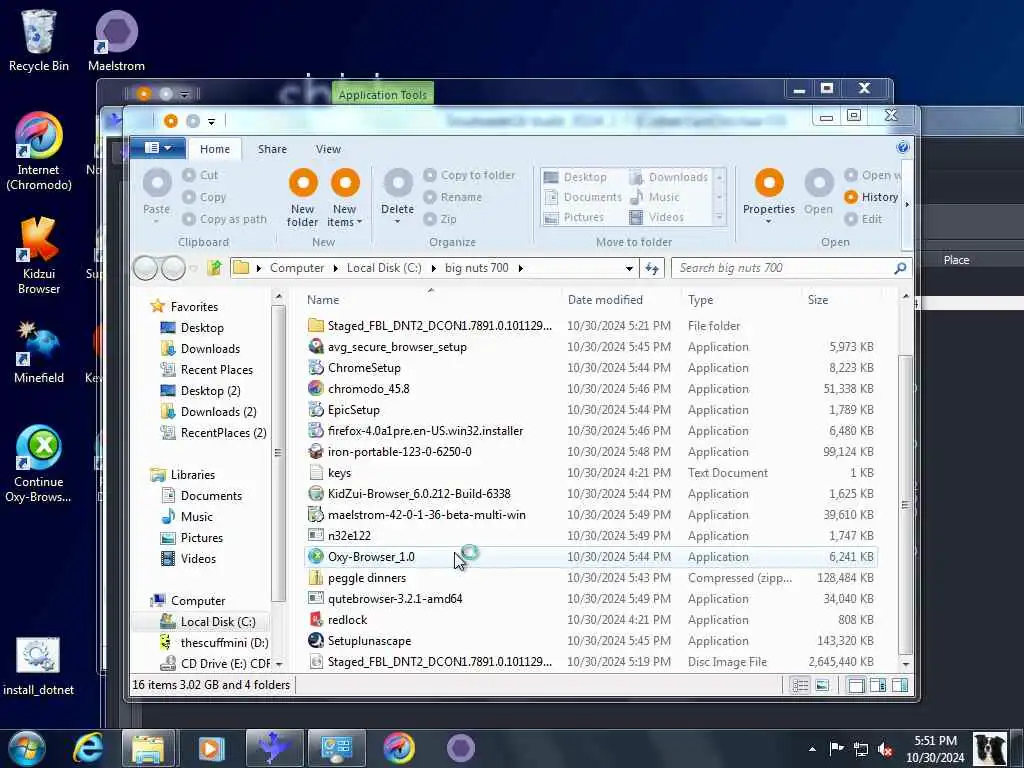Expand the Move to folder gallery list
1024x768 pixels.
[x=720, y=217]
